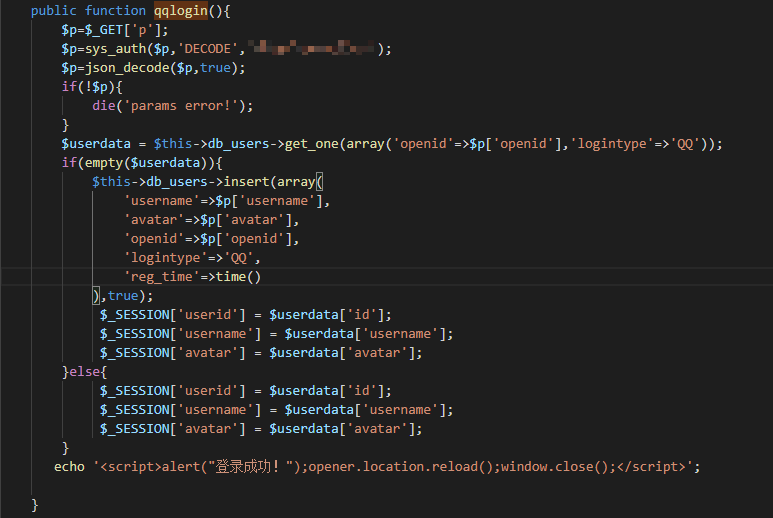Click first $_SESSION['avatar'] assignment before else
This screenshot has height=518, width=773.
261,353
